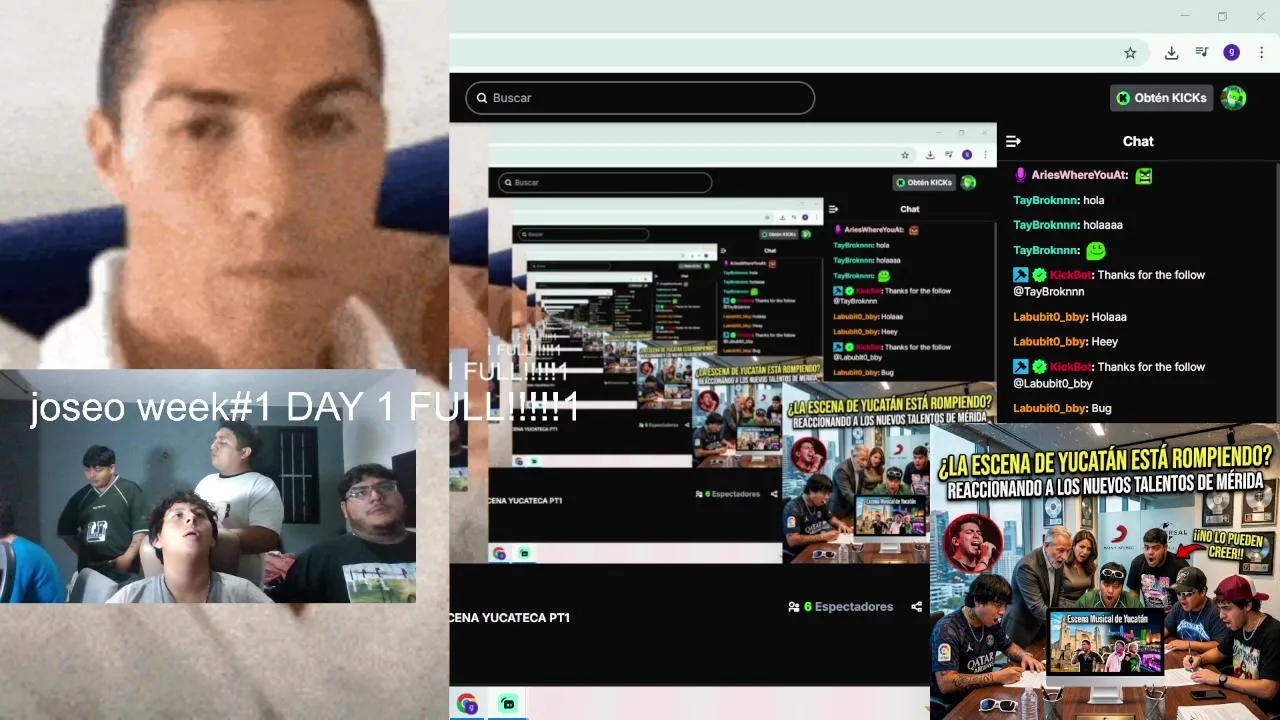Click the 'Heey' chat message text
The width and height of the screenshot is (1280, 720).
tap(1105, 342)
